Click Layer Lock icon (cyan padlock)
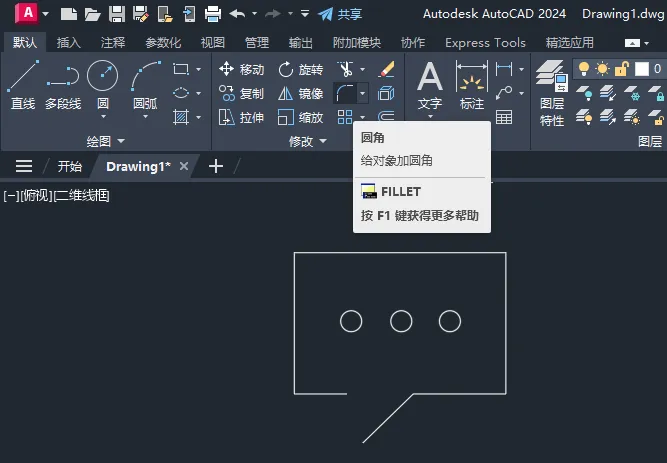667x463 pixels. point(656,93)
